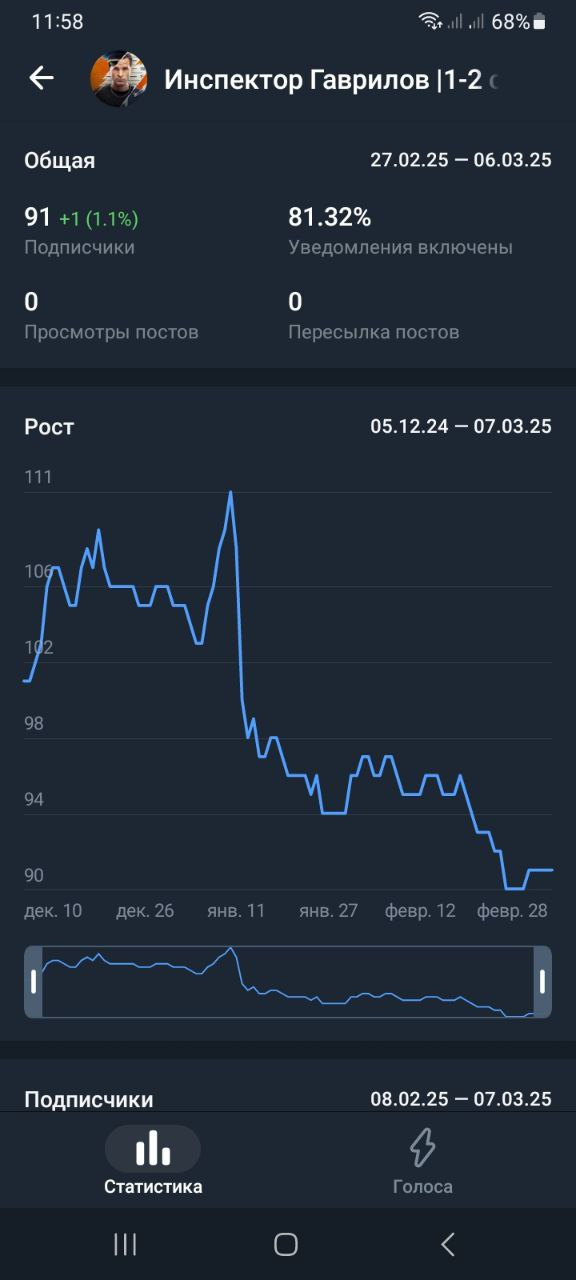Image resolution: width=576 pixels, height=1280 pixels.
Task: Tap the Подписчики section header
Action: 89,1100
